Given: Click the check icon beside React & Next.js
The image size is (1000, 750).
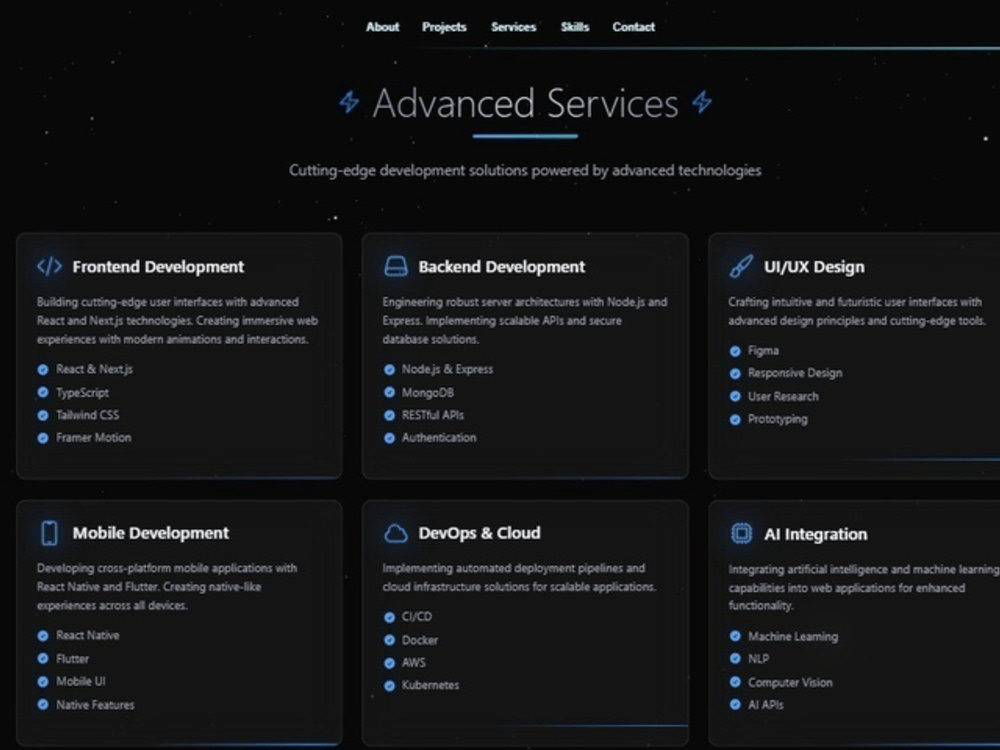Looking at the screenshot, I should (x=43, y=369).
